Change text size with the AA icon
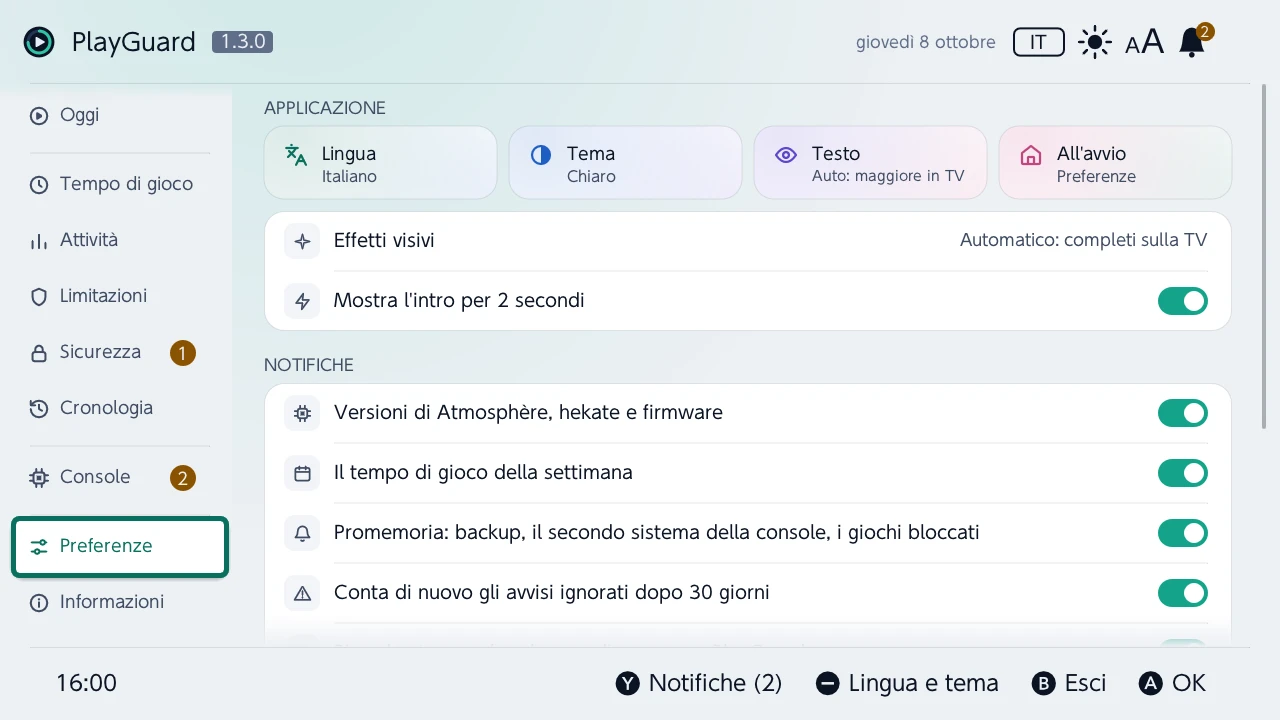The image size is (1280, 720). [1145, 42]
